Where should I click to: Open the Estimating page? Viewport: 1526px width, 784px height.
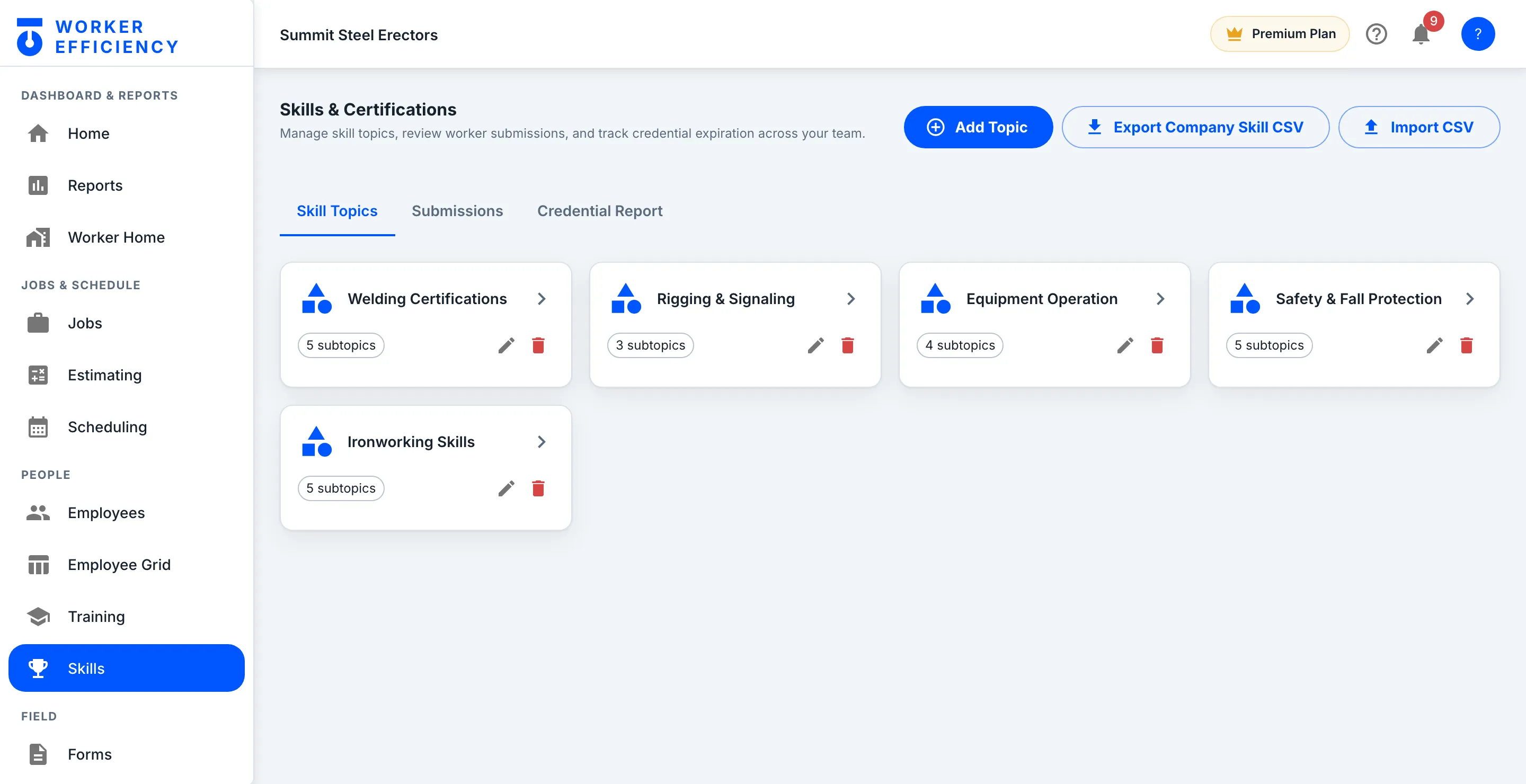tap(126, 376)
